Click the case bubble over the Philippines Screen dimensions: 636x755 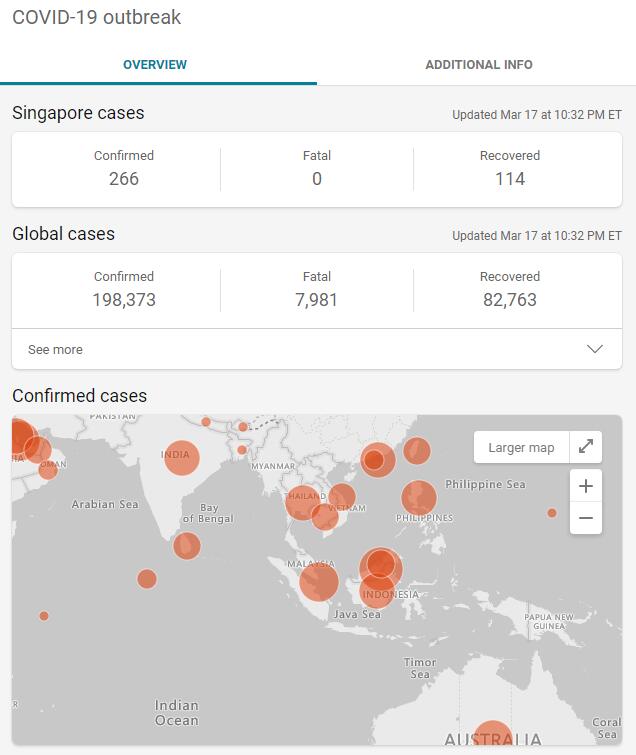pyautogui.click(x=419, y=497)
